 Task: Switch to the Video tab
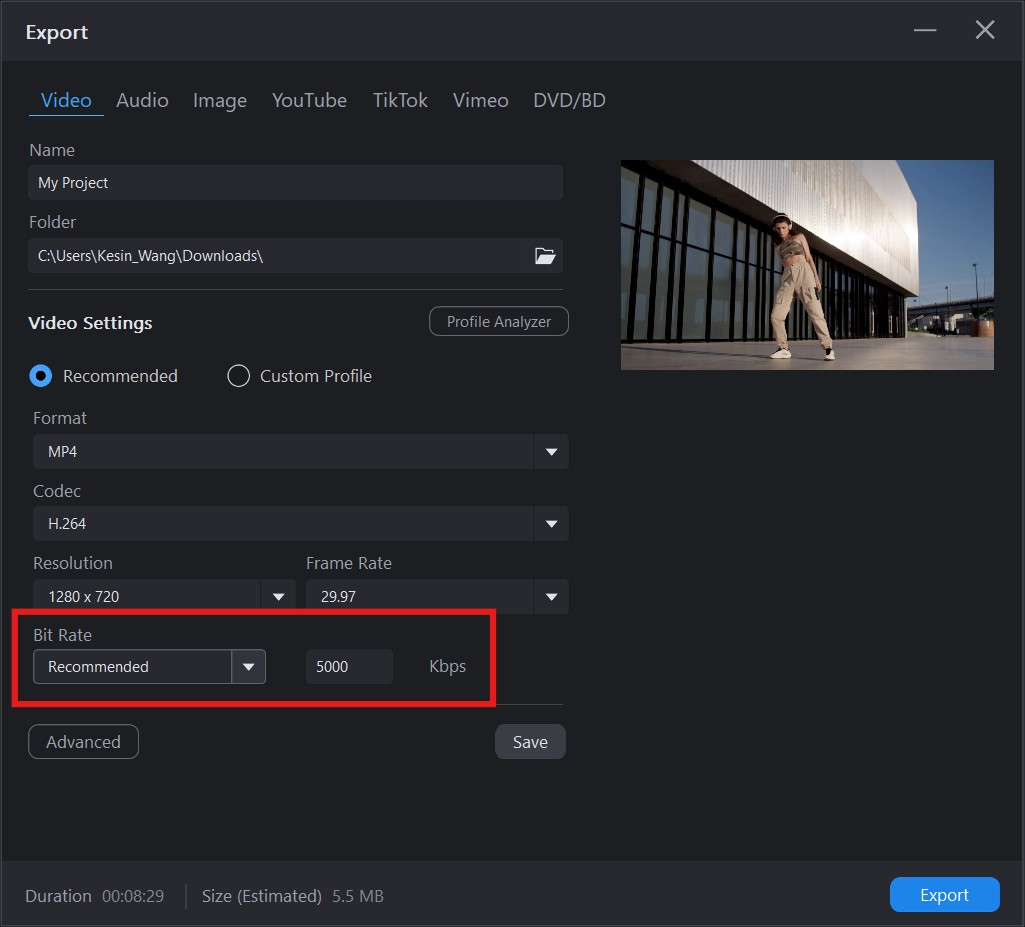pyautogui.click(x=66, y=100)
